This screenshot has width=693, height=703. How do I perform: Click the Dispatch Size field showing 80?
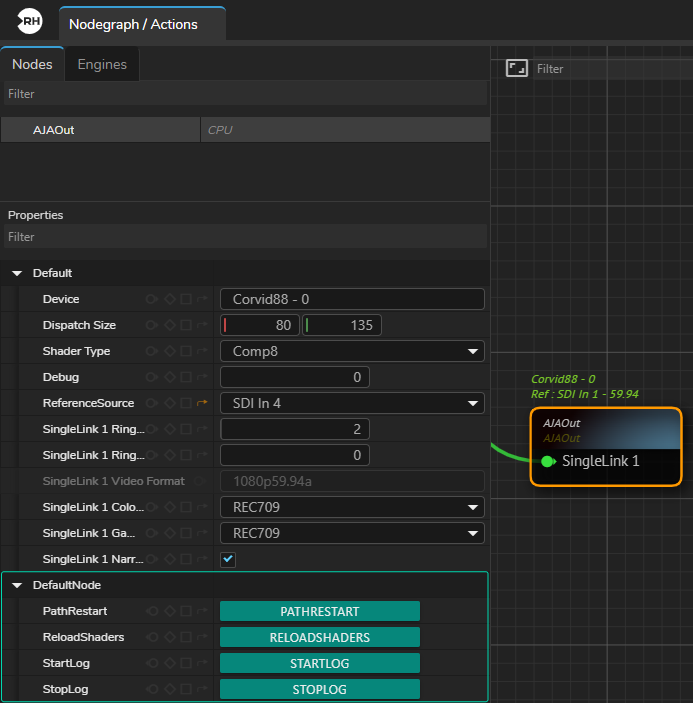(260, 325)
